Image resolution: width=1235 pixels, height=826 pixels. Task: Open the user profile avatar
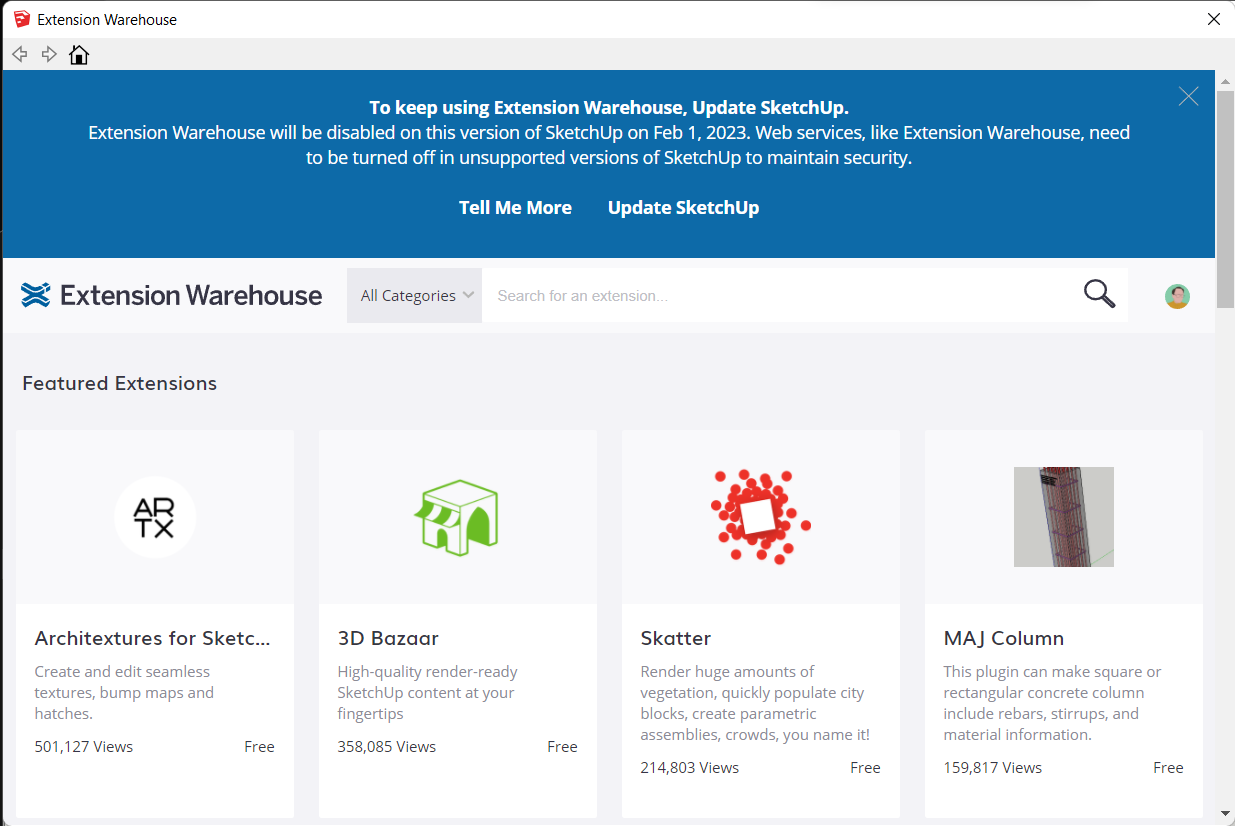[1177, 296]
